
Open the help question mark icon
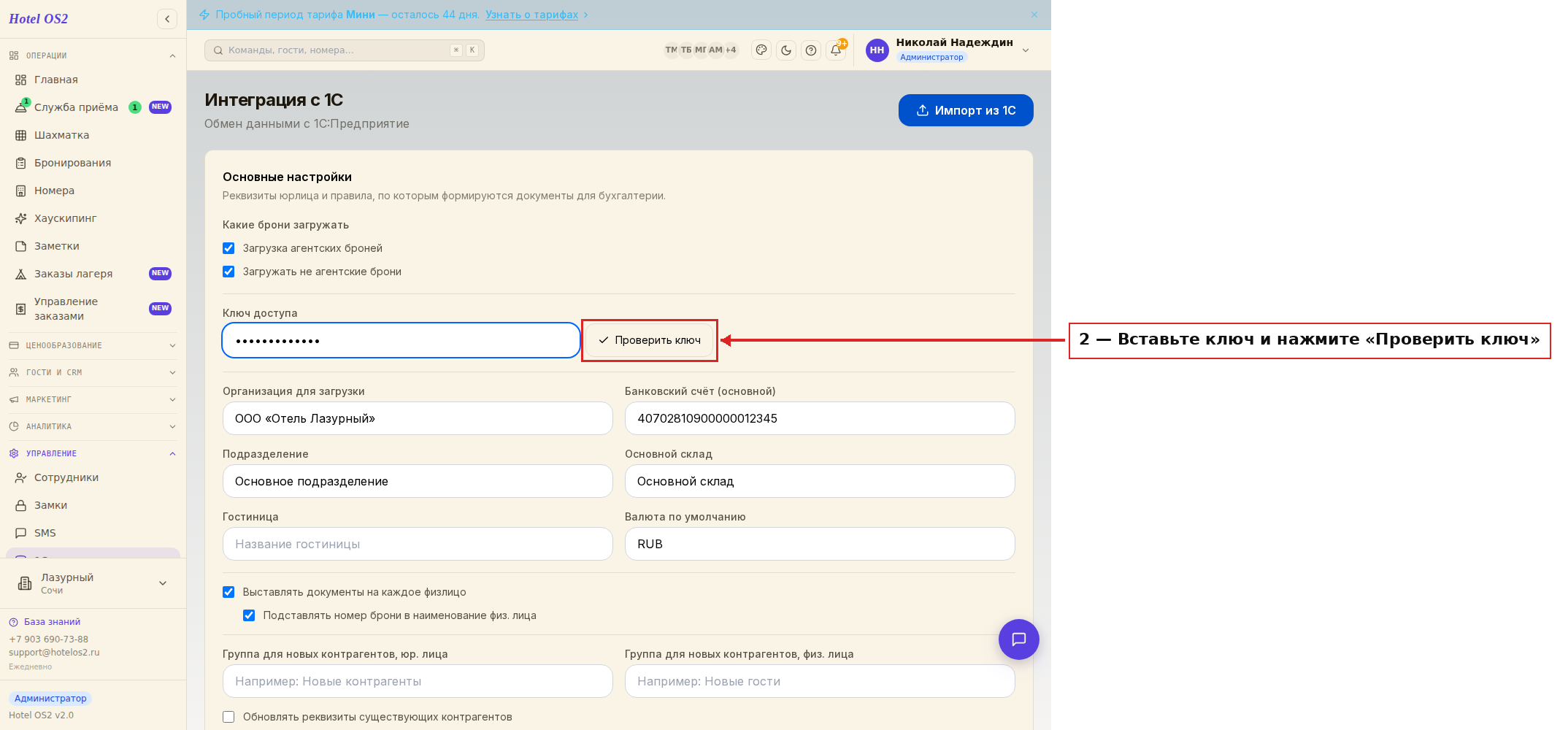811,50
